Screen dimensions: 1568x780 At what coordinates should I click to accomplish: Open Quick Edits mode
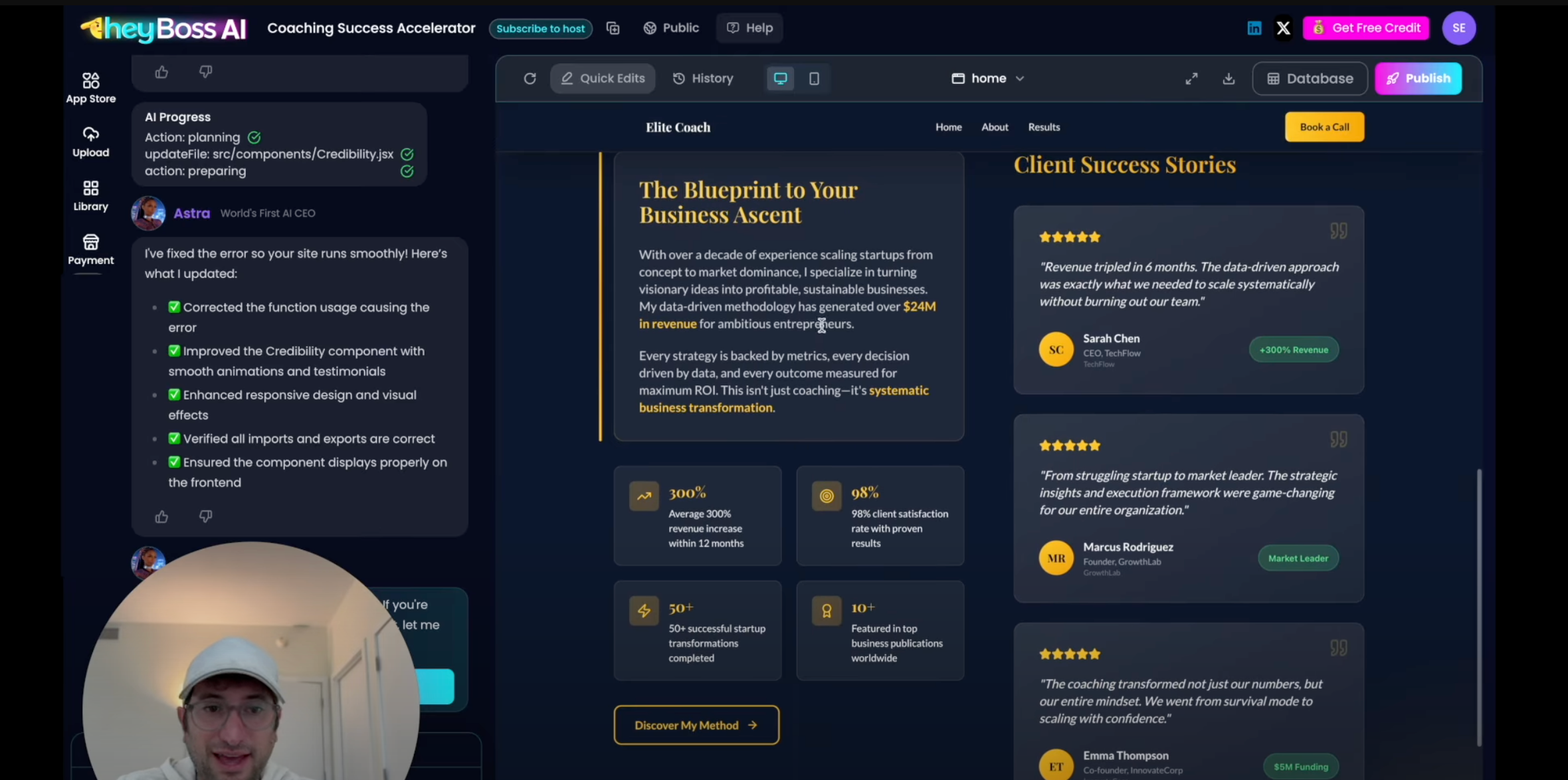coord(603,78)
